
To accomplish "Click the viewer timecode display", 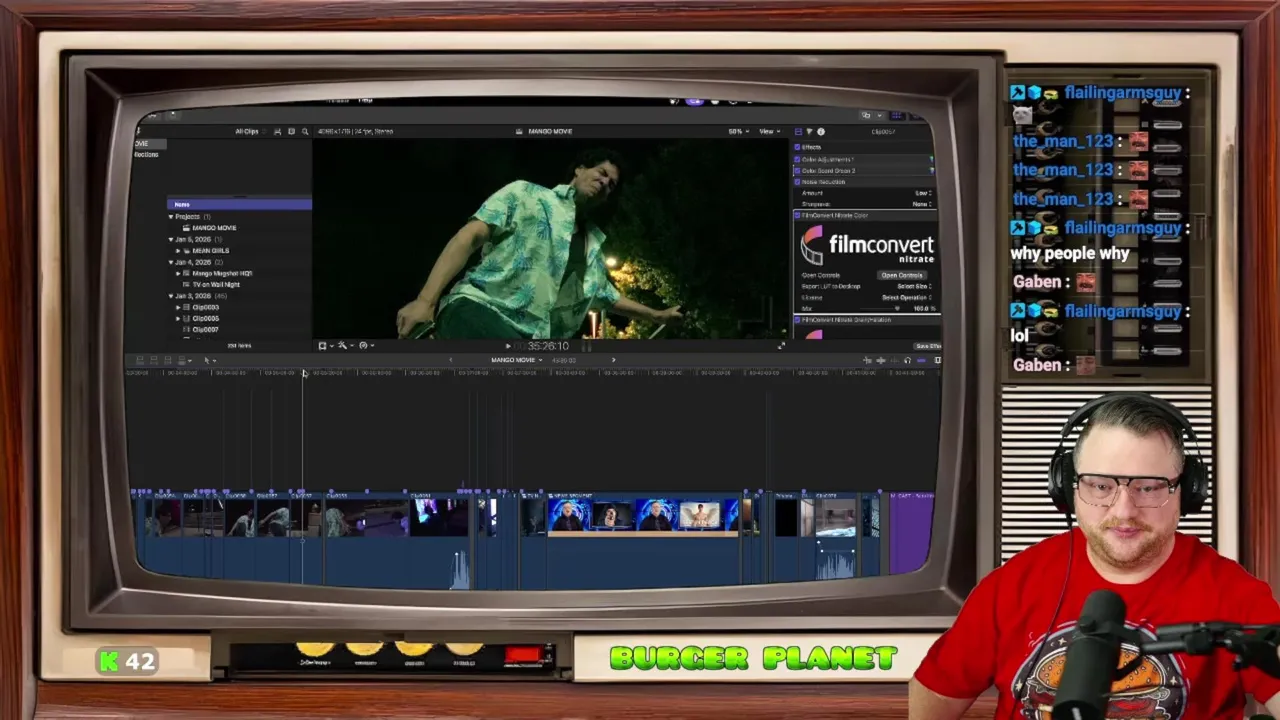I will click(x=548, y=346).
